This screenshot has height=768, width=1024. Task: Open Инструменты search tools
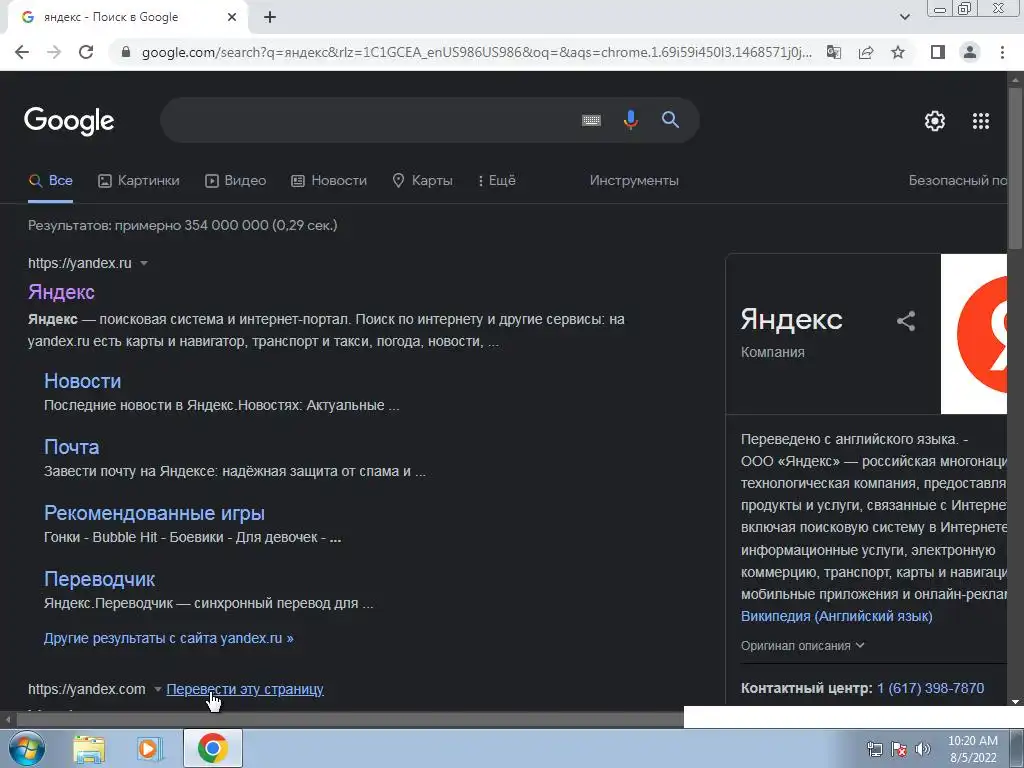pyautogui.click(x=634, y=181)
